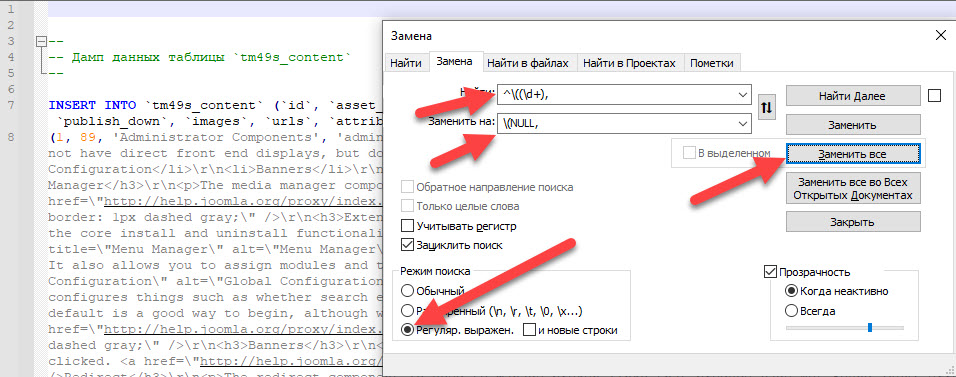
Task: Adjust the transparency slider handle
Action: coord(870,328)
